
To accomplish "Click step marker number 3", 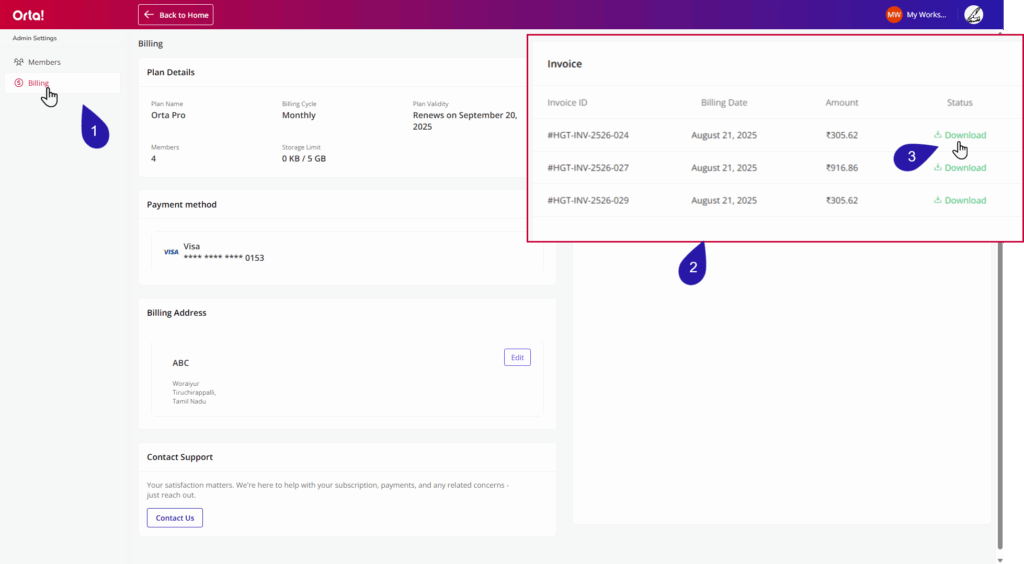I will [911, 157].
